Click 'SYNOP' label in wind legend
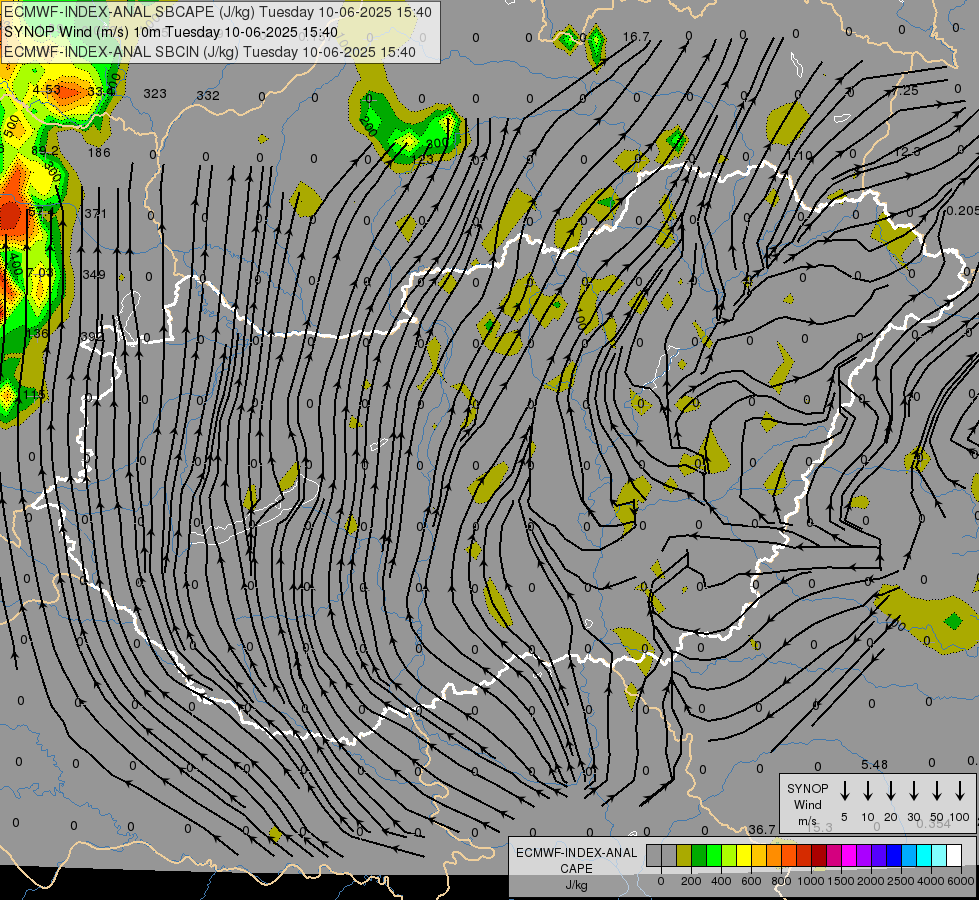 (x=807, y=788)
